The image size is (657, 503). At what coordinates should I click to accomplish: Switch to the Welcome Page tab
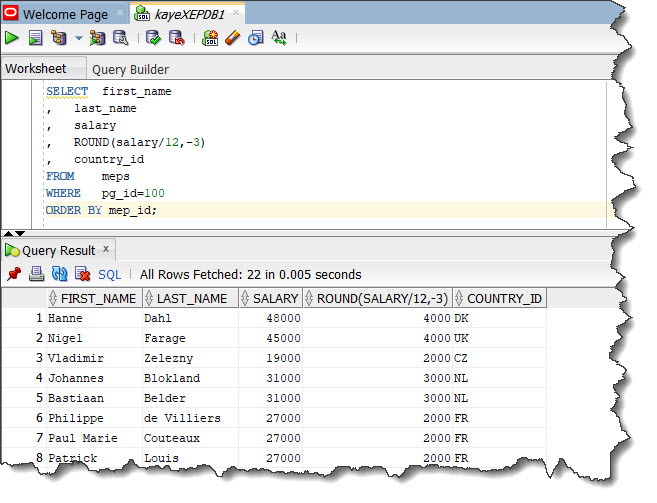coord(65,14)
